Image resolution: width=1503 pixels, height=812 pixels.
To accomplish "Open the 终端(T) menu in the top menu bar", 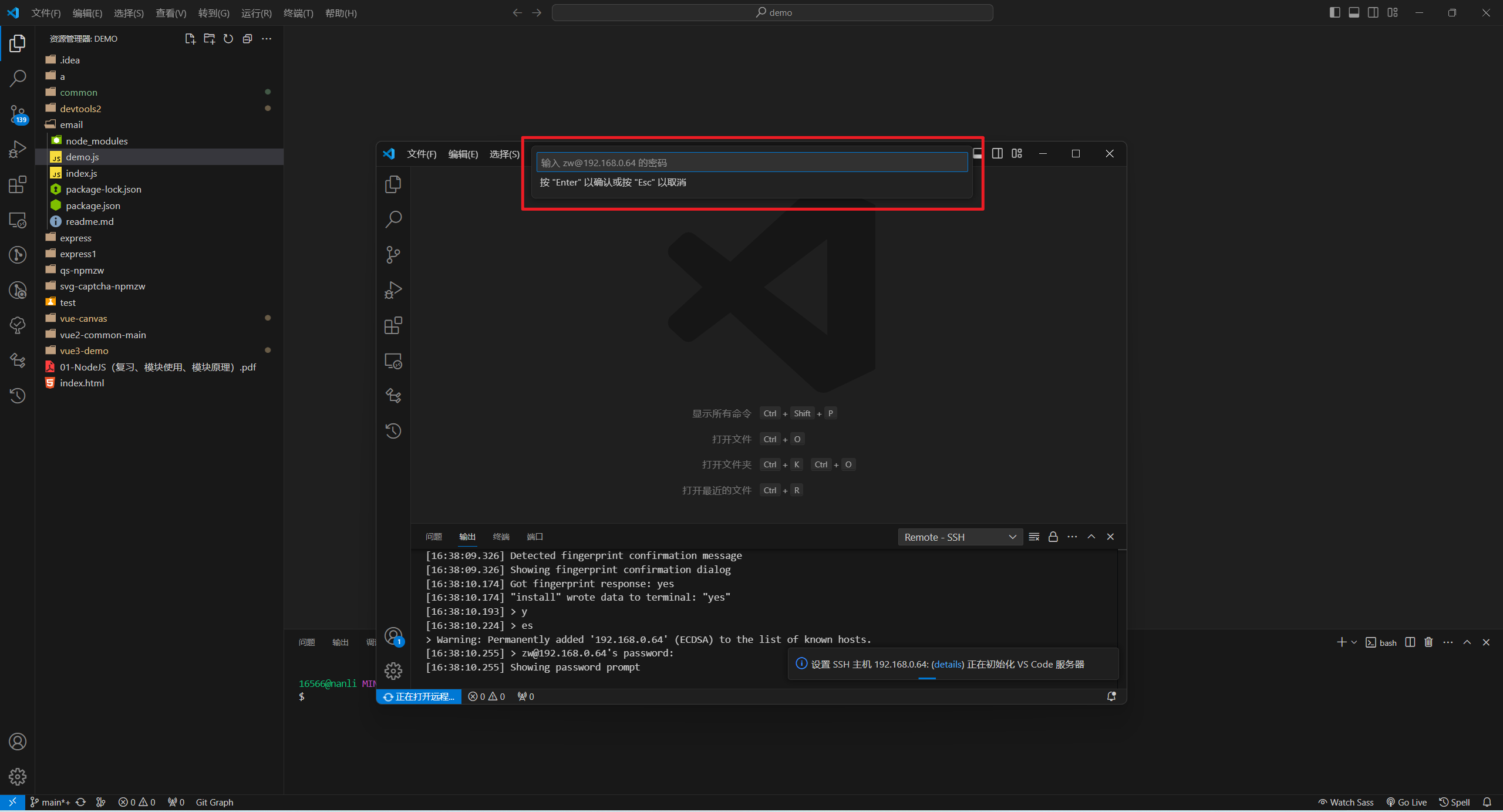I will [x=298, y=13].
